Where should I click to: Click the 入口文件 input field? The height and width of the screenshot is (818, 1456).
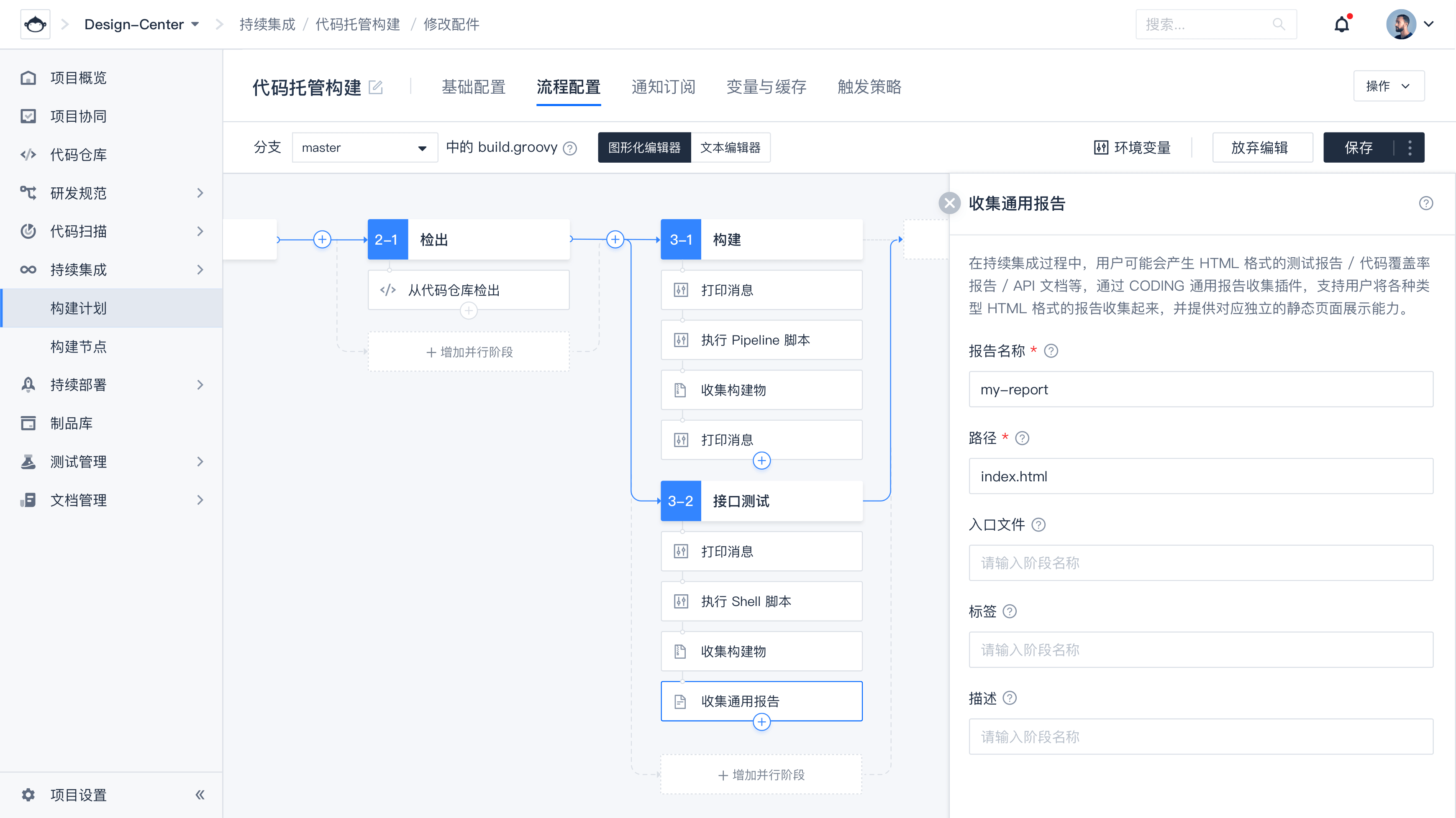point(1200,562)
